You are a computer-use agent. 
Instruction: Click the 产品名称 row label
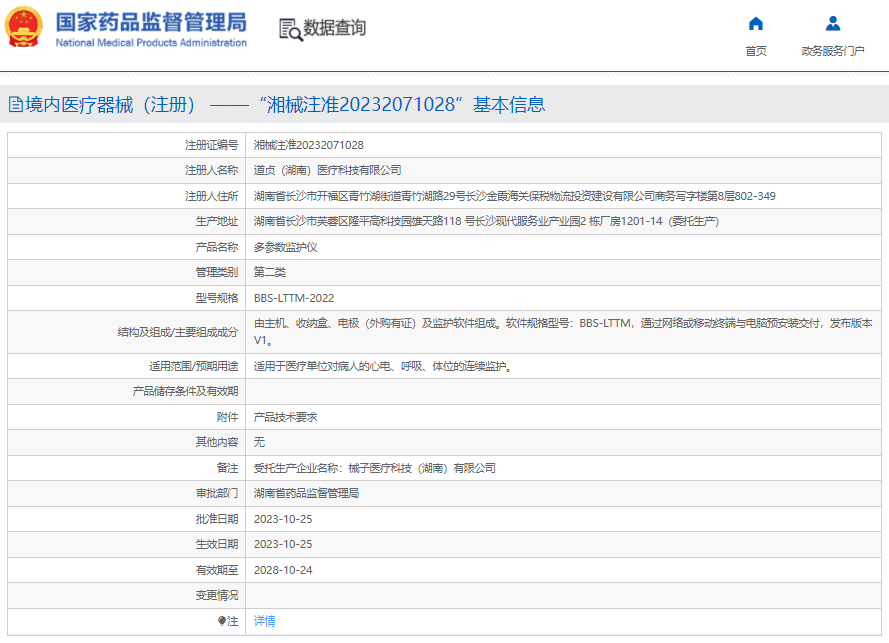[217, 247]
